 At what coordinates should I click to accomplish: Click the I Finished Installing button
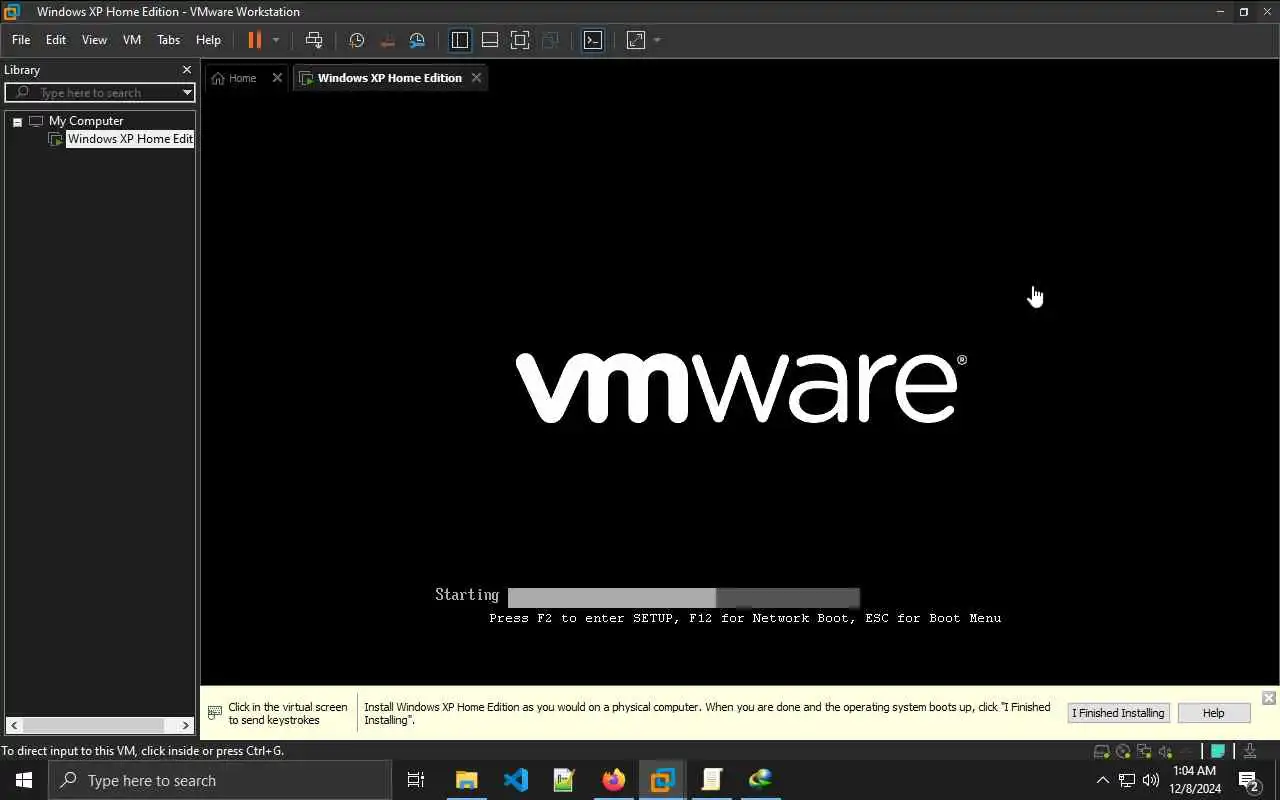(x=1118, y=713)
